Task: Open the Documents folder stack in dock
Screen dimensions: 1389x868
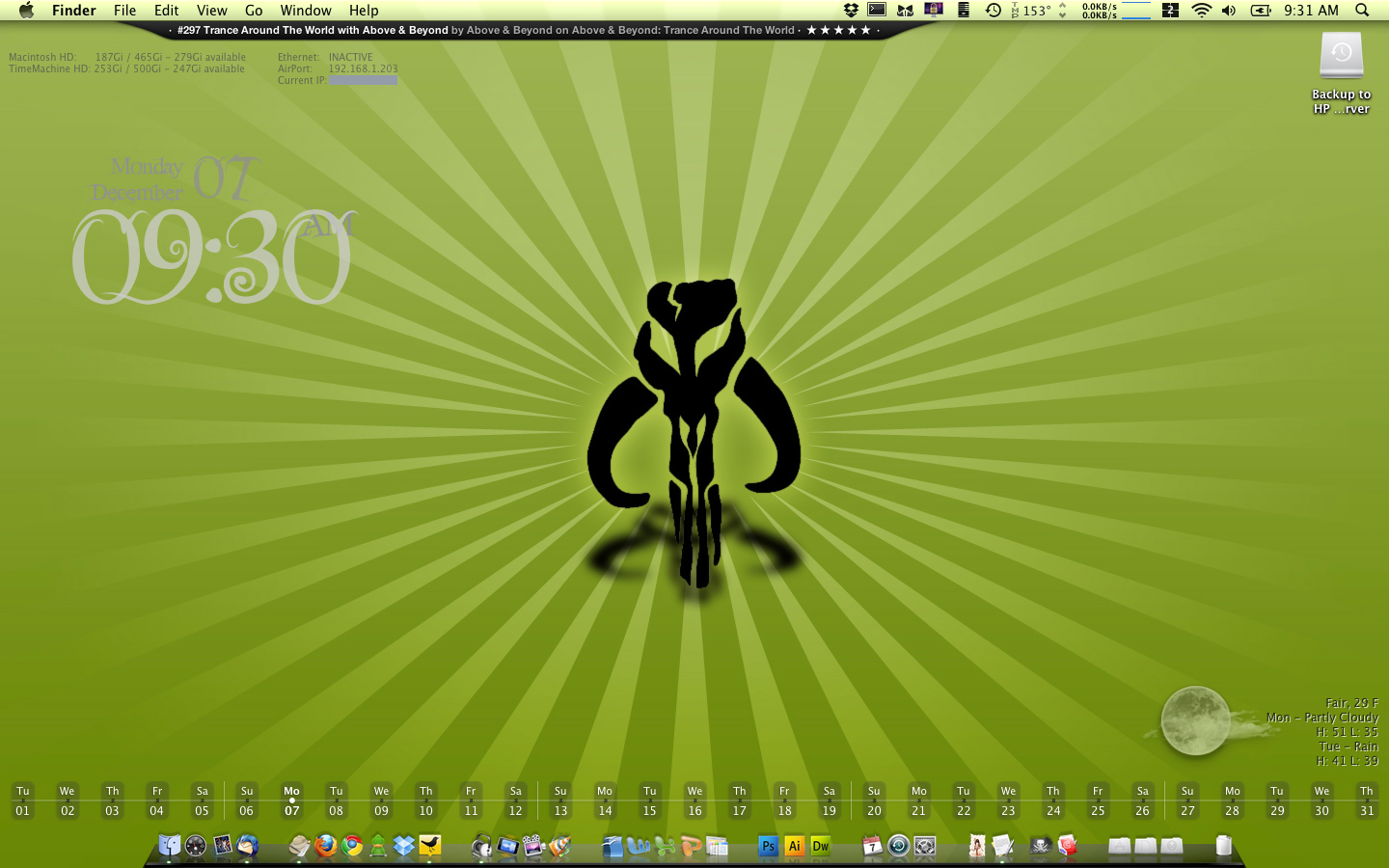Action: click(x=1145, y=846)
